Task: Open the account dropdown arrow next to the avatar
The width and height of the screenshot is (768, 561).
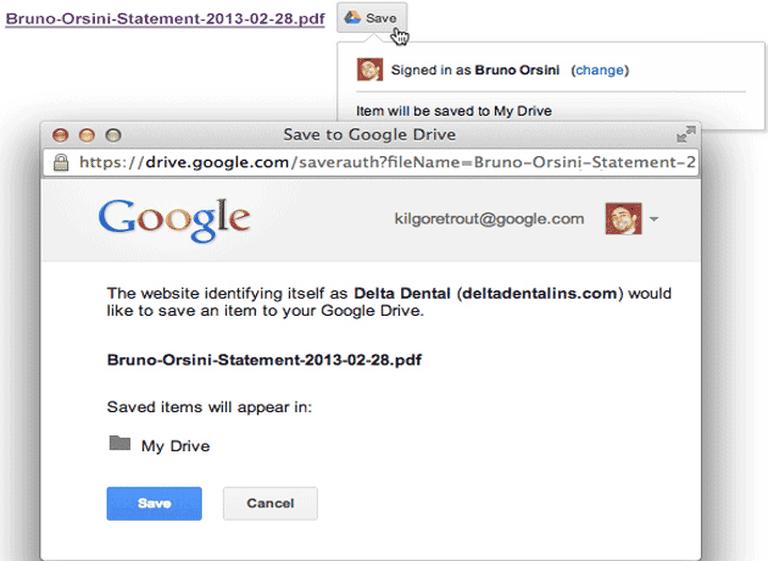Action: (654, 219)
